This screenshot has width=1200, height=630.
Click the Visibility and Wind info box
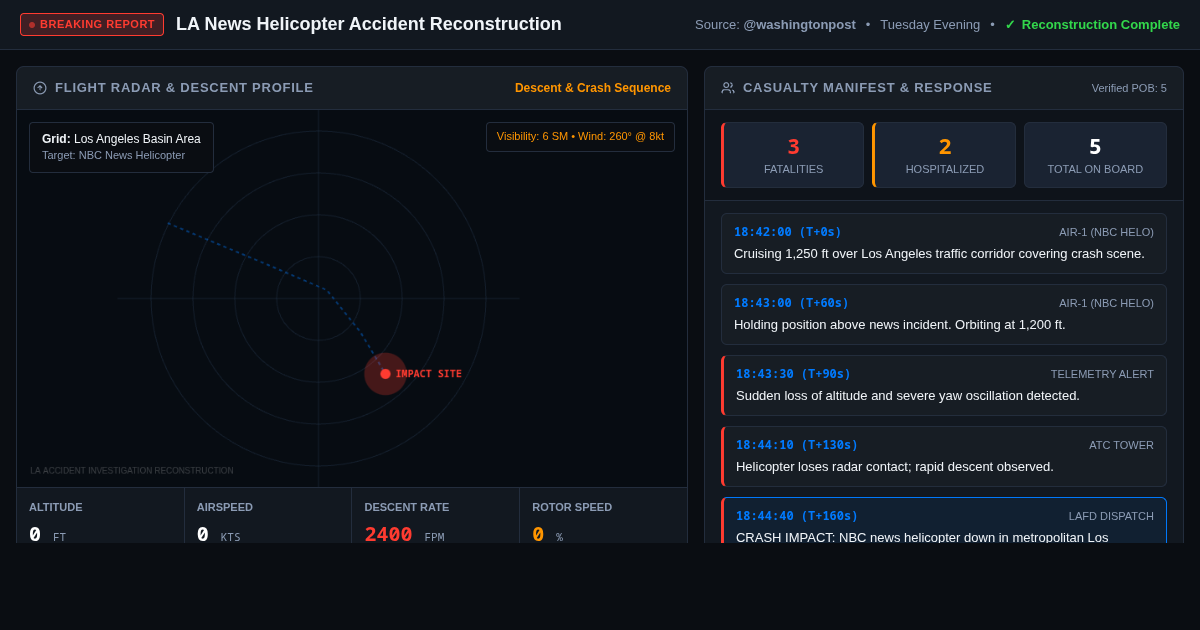[580, 137]
